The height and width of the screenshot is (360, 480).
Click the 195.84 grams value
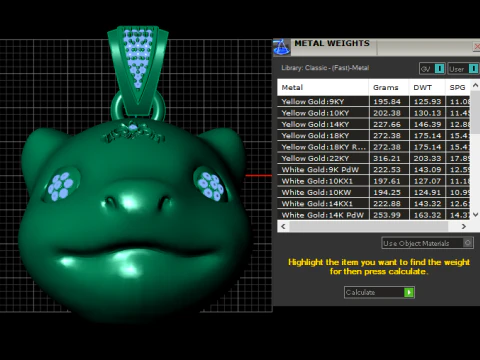click(x=387, y=101)
